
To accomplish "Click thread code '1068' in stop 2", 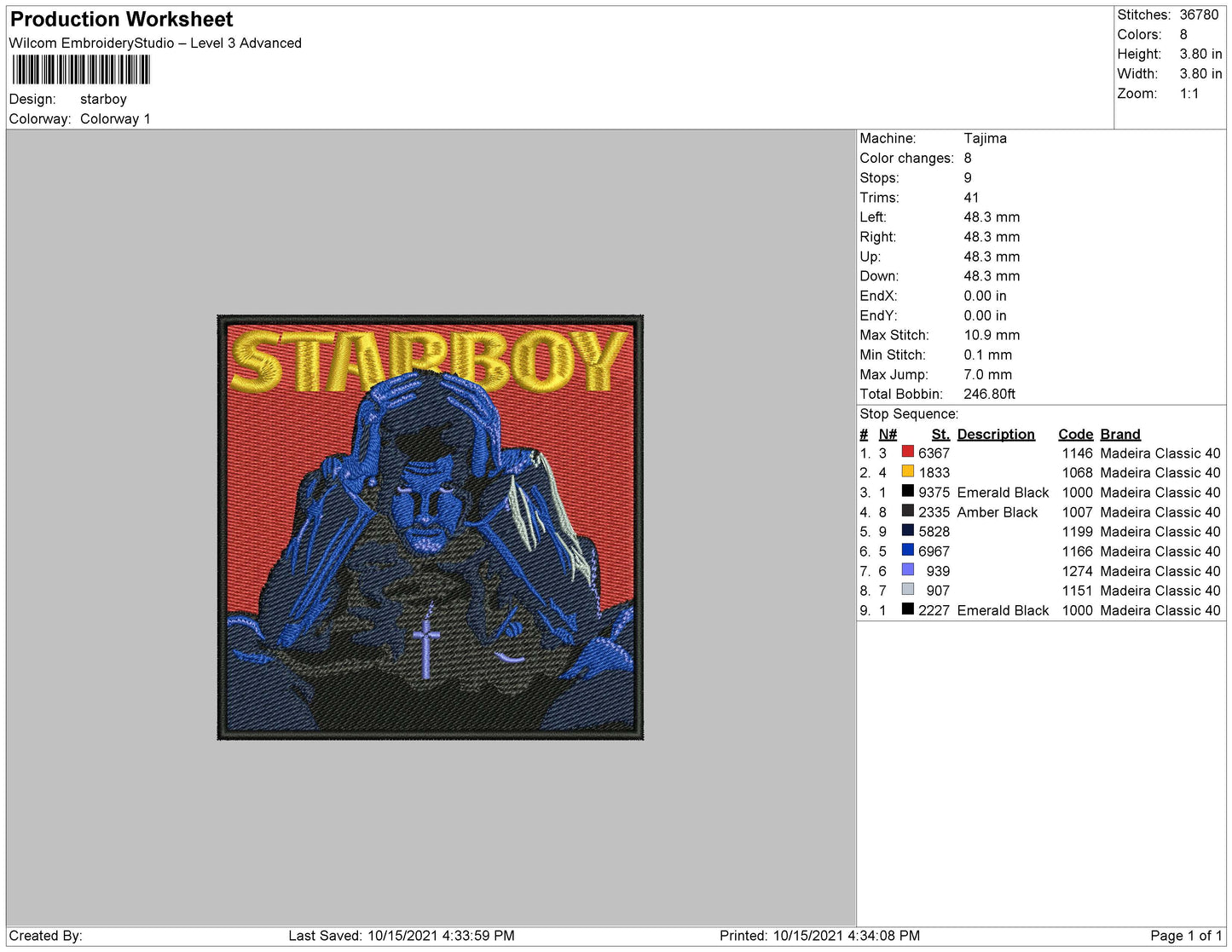I will pos(1077,472).
